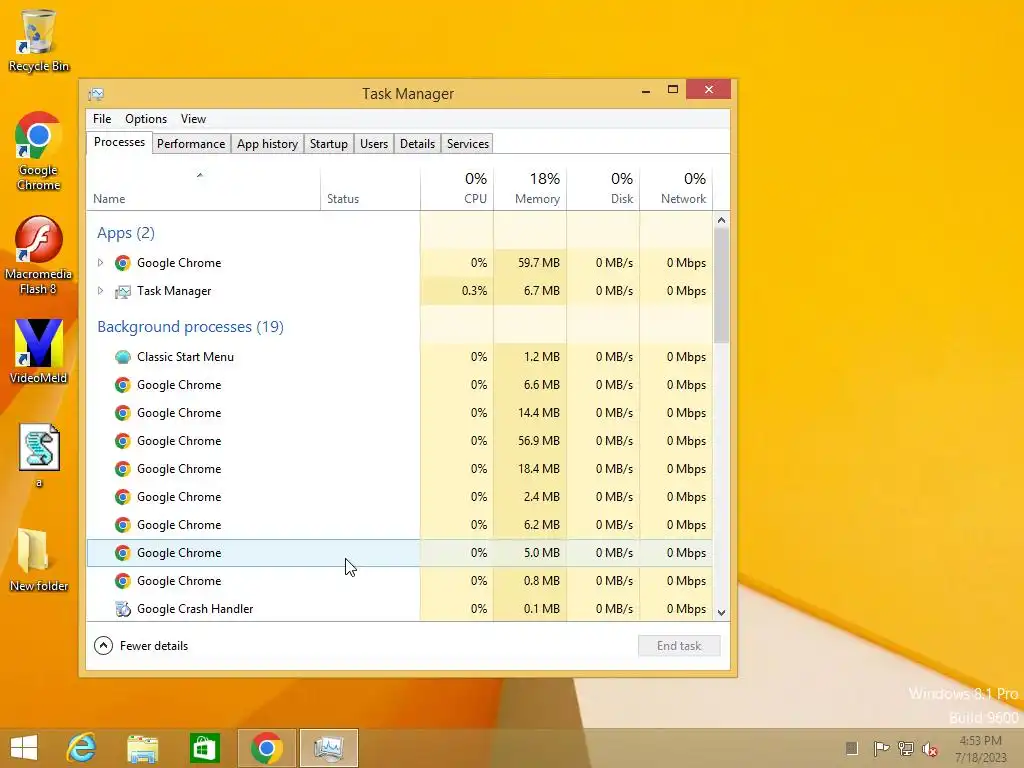The height and width of the screenshot is (768, 1024).
Task: Open File Explorer from the taskbar
Action: pos(142,748)
